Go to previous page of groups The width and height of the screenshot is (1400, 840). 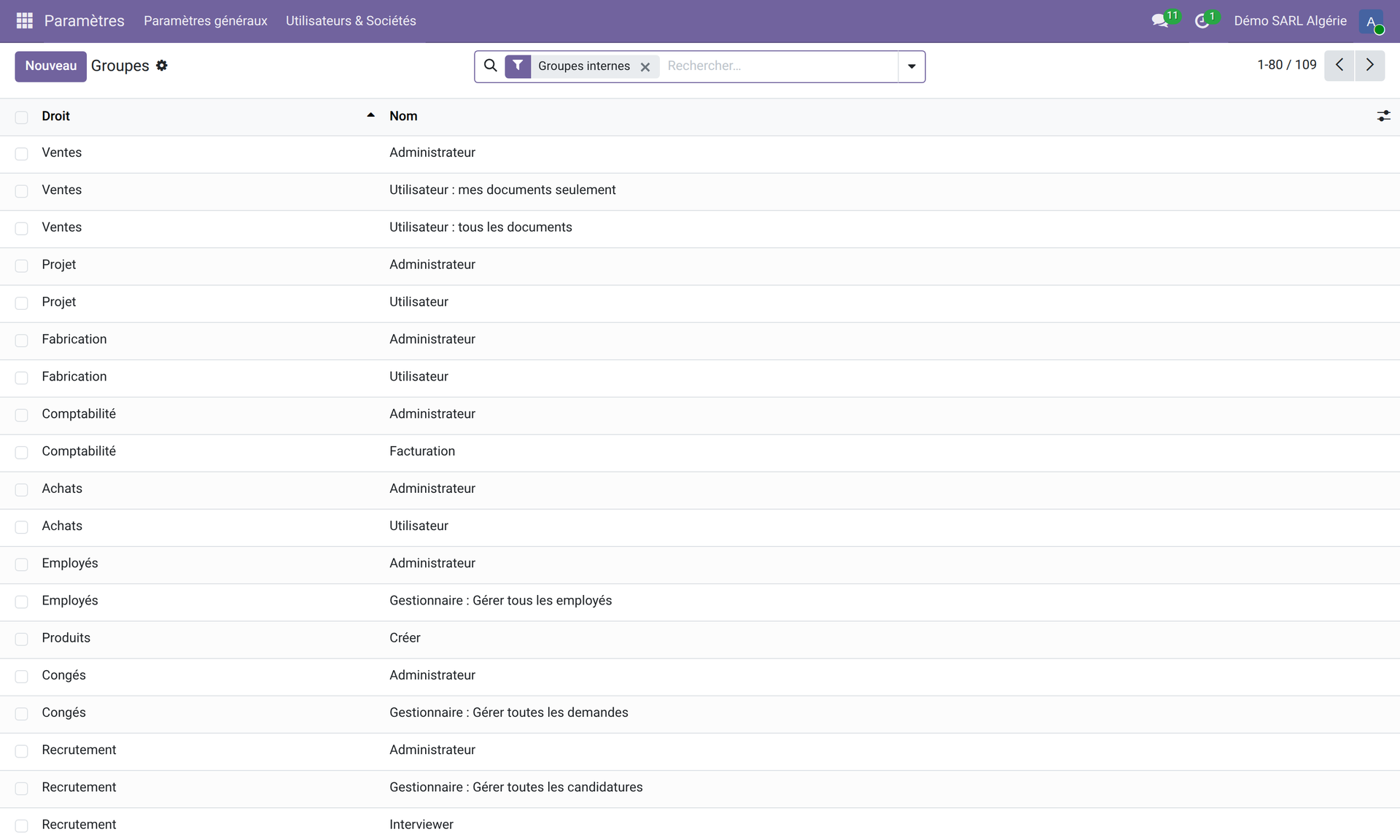pyautogui.click(x=1339, y=66)
